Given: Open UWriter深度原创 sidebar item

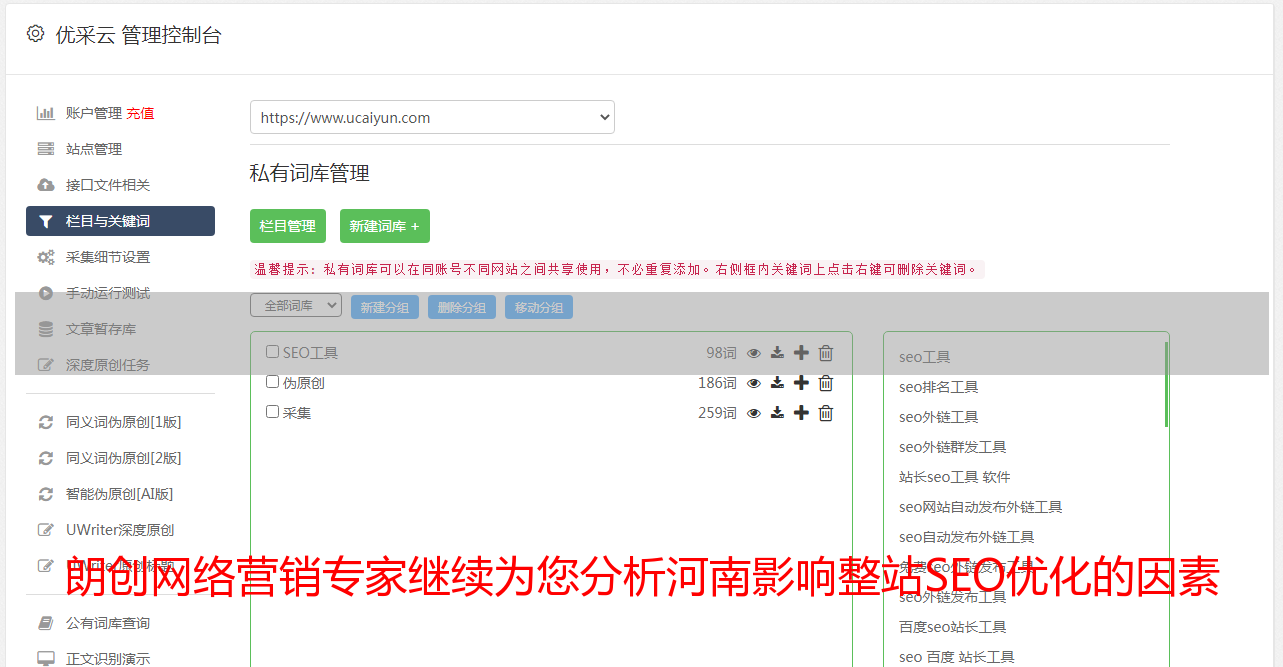Looking at the screenshot, I should (x=120, y=530).
